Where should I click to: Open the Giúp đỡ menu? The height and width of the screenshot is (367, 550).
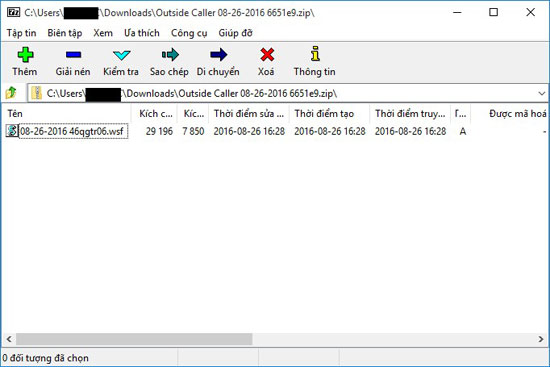pos(235,33)
